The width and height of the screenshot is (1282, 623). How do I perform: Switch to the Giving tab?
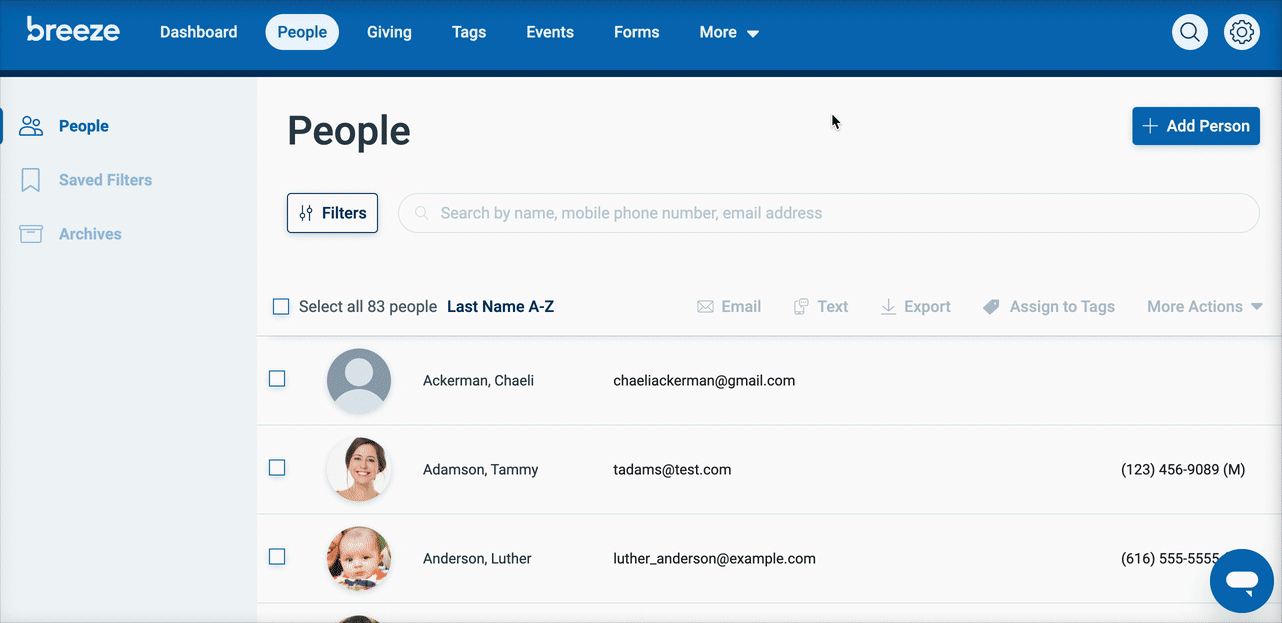[389, 32]
